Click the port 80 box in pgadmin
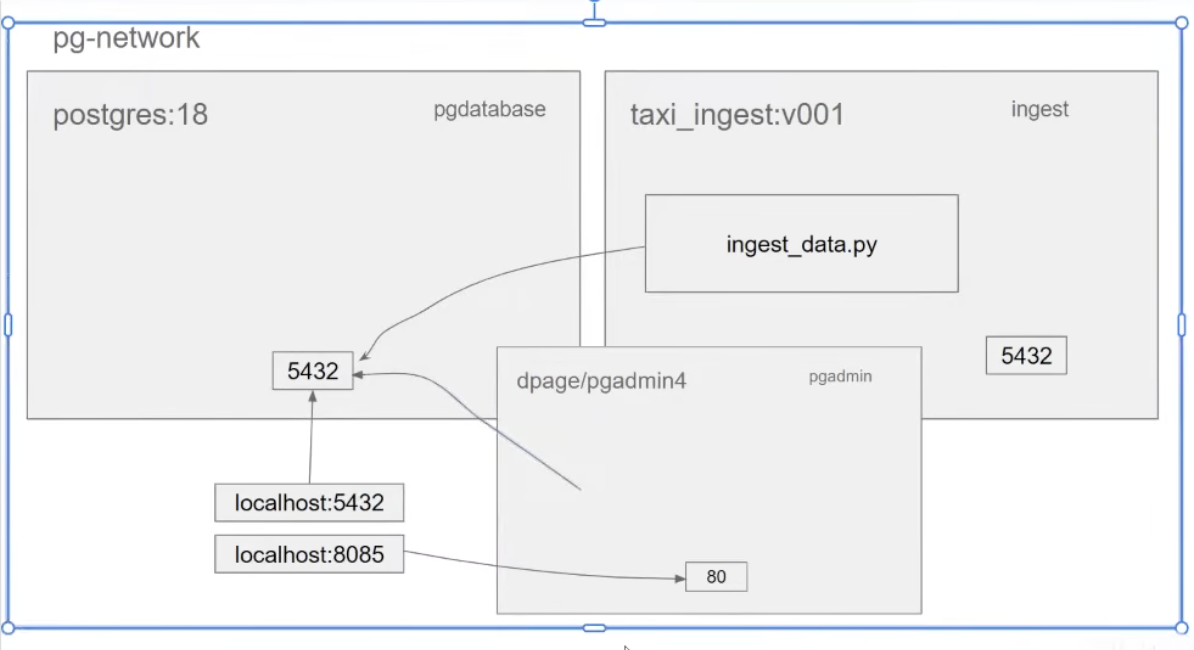Screen dimensions: 1194x650 (716, 577)
